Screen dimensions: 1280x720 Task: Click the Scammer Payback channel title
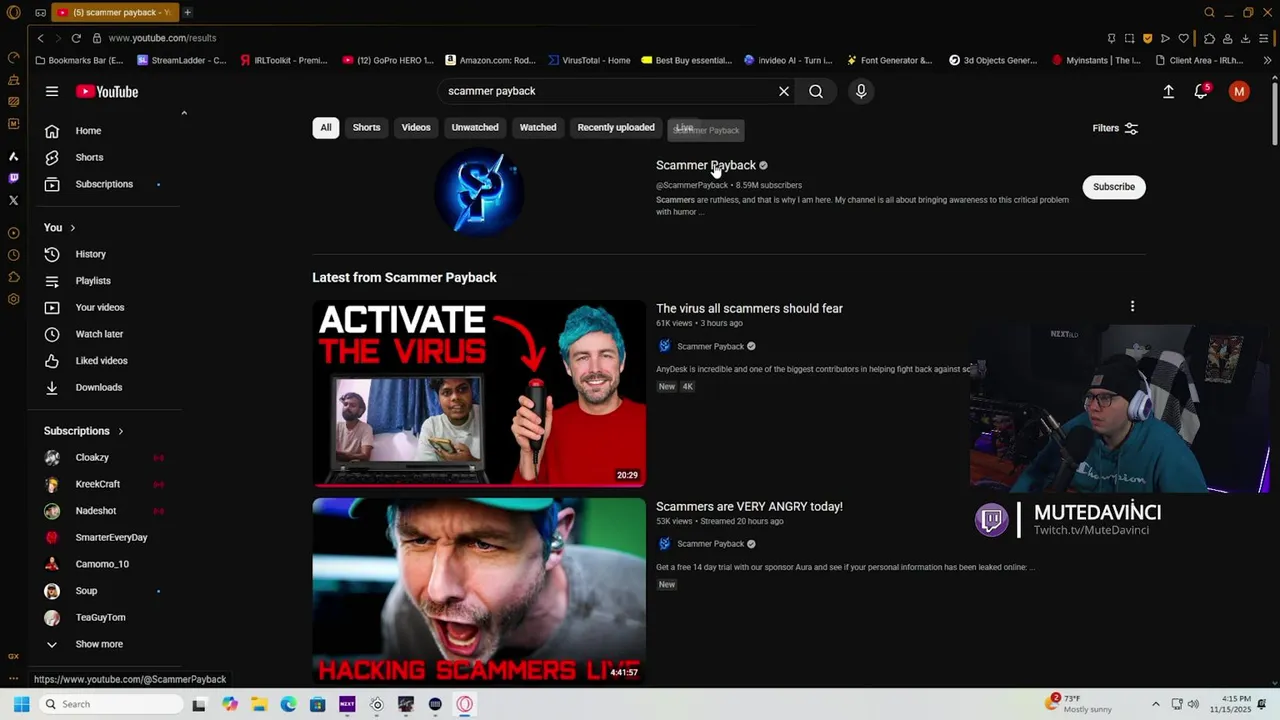click(706, 165)
